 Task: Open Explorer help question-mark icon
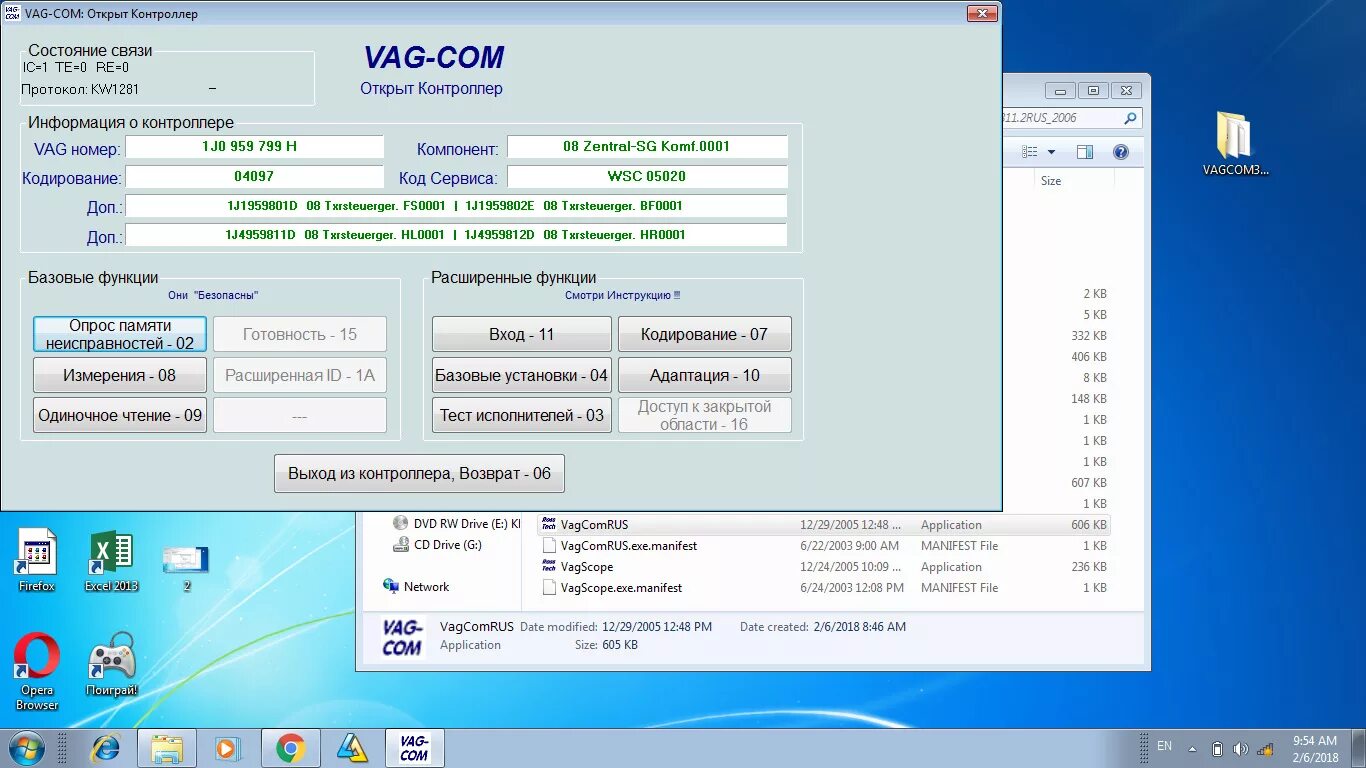pos(1120,152)
